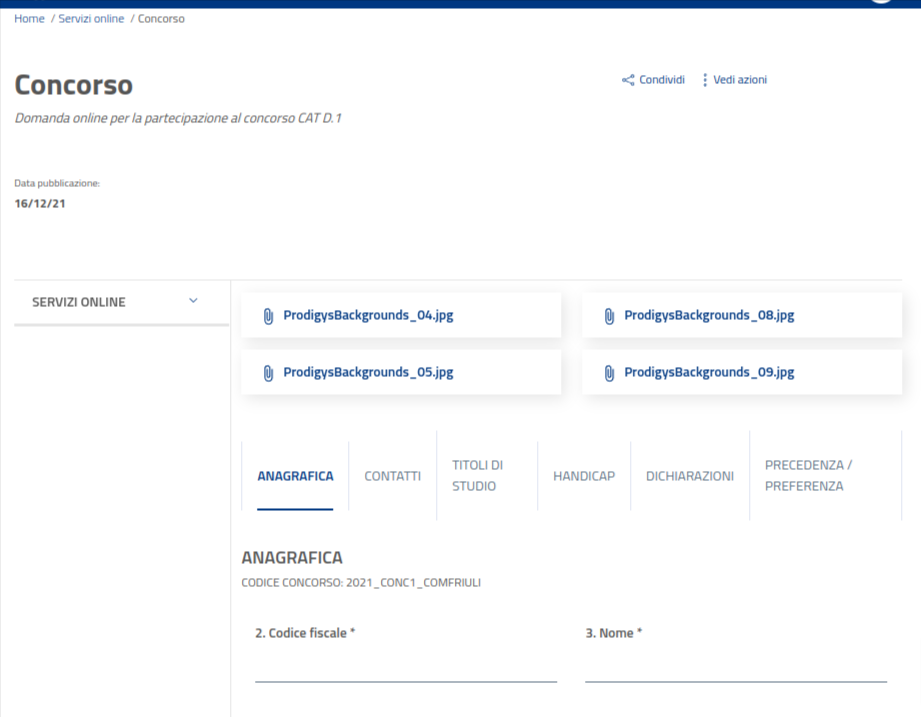Click the share icon beside Condividi
Viewport: 921px width, 717px height.
(x=628, y=80)
